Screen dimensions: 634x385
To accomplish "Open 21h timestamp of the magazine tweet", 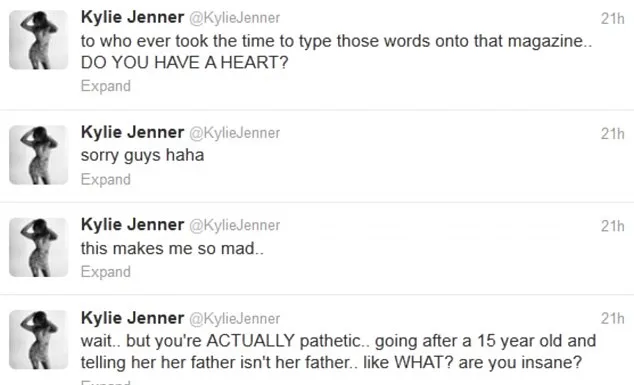I will 612,19.
